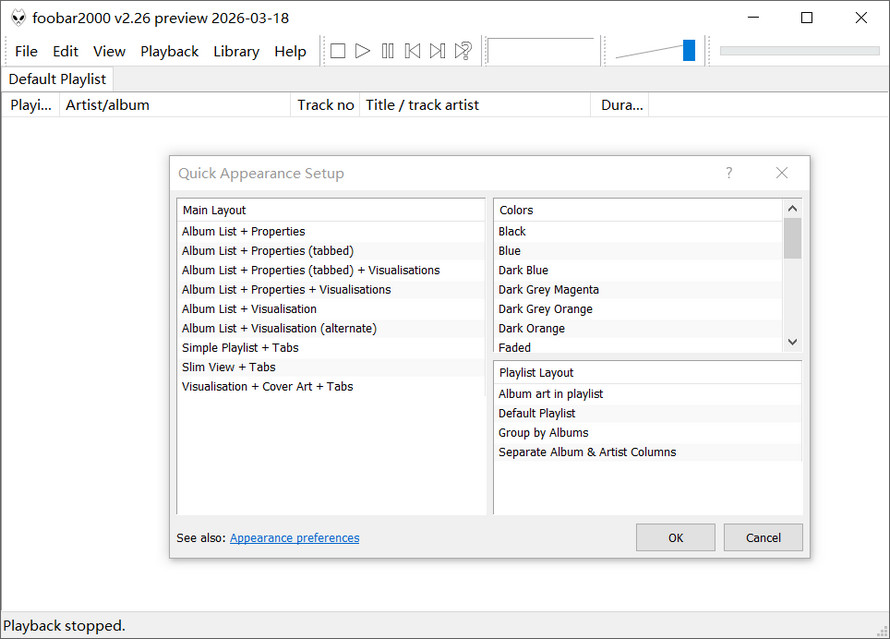The image size is (890, 639).
Task: Select Default Playlist in Playlist Layout list
Action: tap(648, 413)
